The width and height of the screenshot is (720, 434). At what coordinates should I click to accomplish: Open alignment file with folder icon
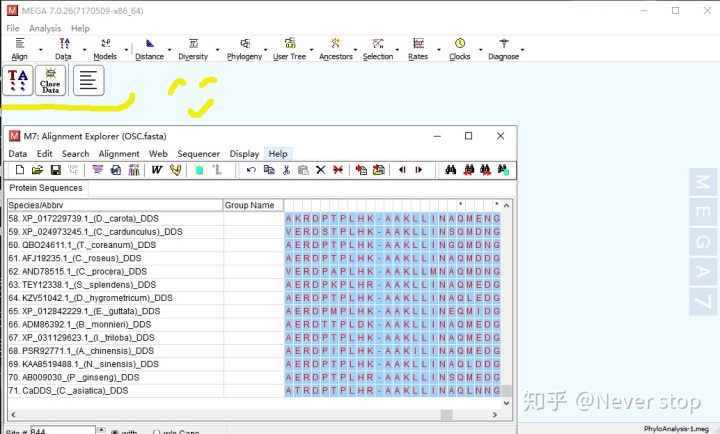37,170
